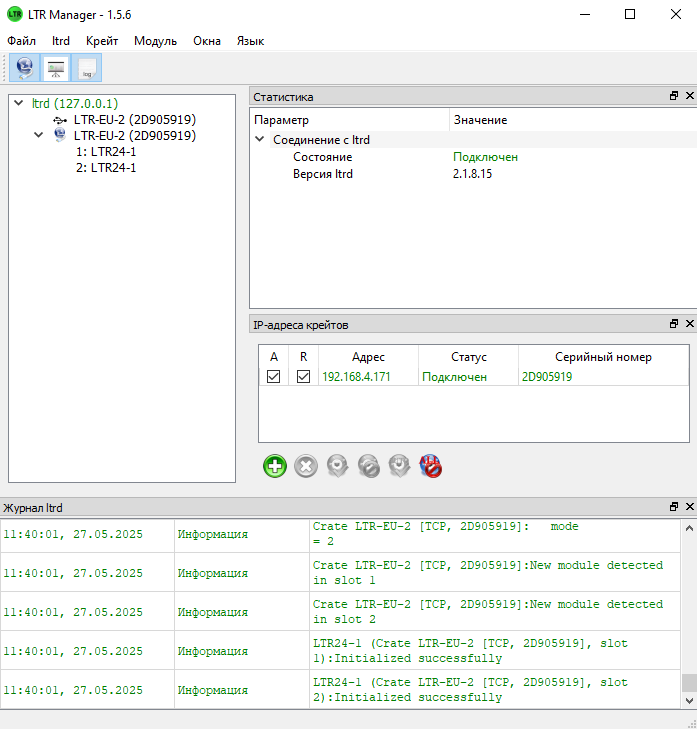Image resolution: width=697 pixels, height=729 pixels.
Task: Open the Крейт menu
Action: (x=102, y=41)
